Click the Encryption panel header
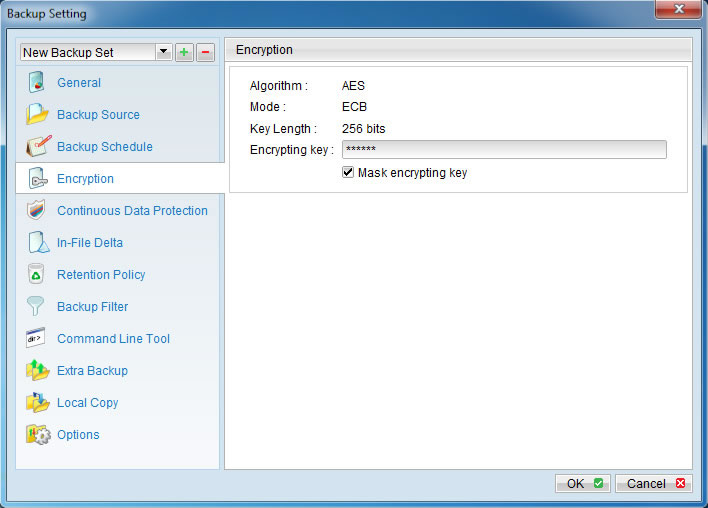 coord(458,50)
